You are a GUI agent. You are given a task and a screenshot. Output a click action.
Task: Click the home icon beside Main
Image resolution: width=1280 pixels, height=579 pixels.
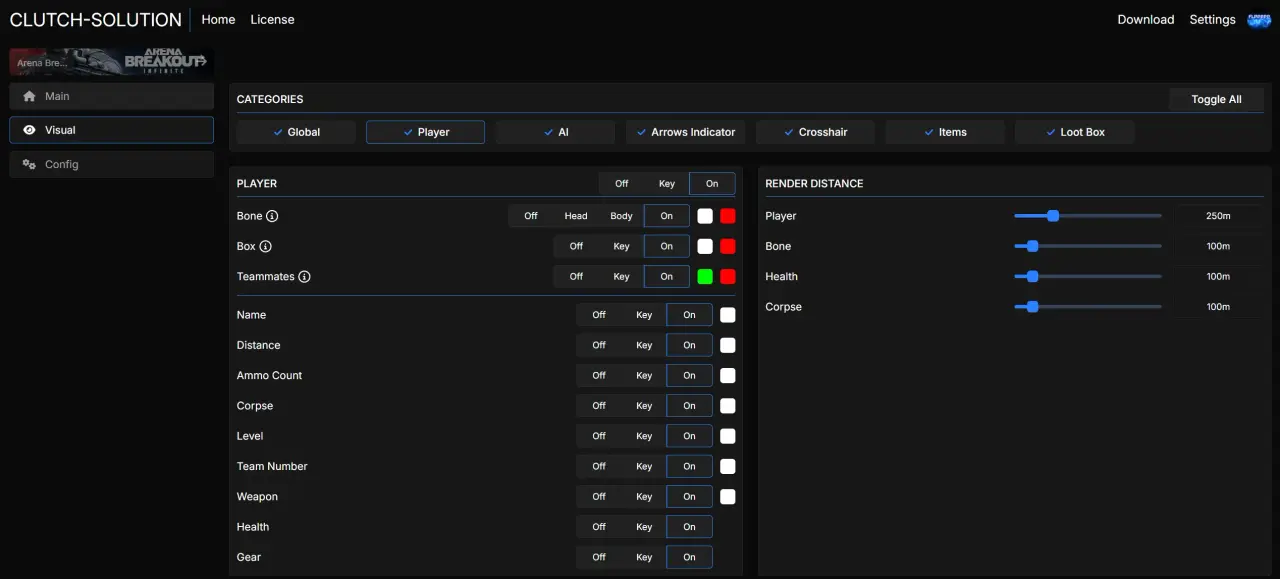click(29, 96)
